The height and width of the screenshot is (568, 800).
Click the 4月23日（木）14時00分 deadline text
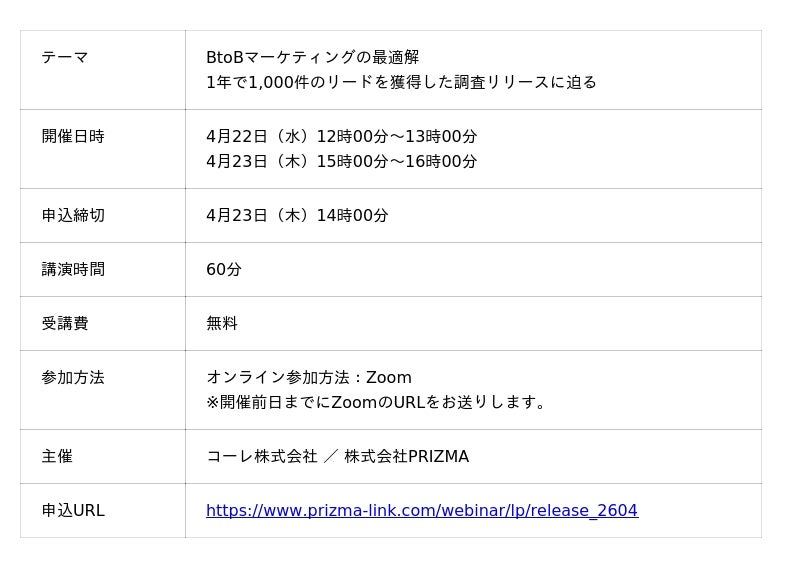pyautogui.click(x=297, y=216)
